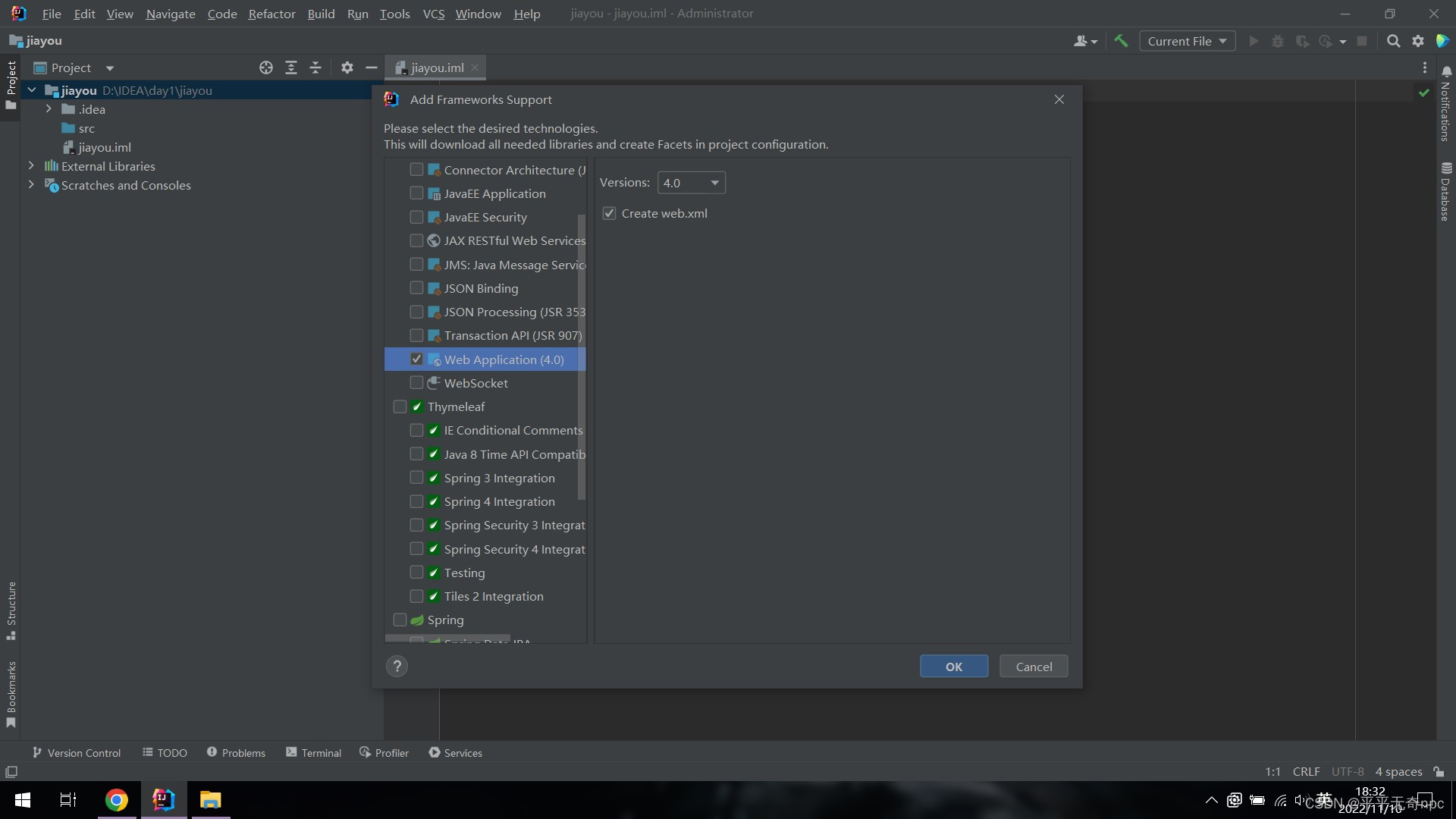Click Cancel in Add Frameworks Support
This screenshot has width=1456, height=819.
1034,667
